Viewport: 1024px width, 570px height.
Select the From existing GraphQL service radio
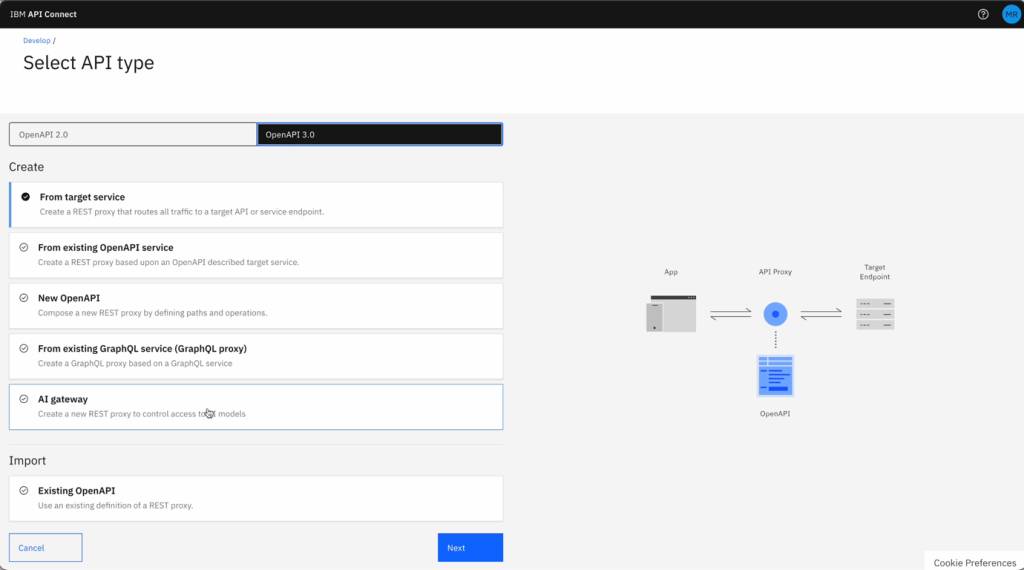pyautogui.click(x=24, y=349)
